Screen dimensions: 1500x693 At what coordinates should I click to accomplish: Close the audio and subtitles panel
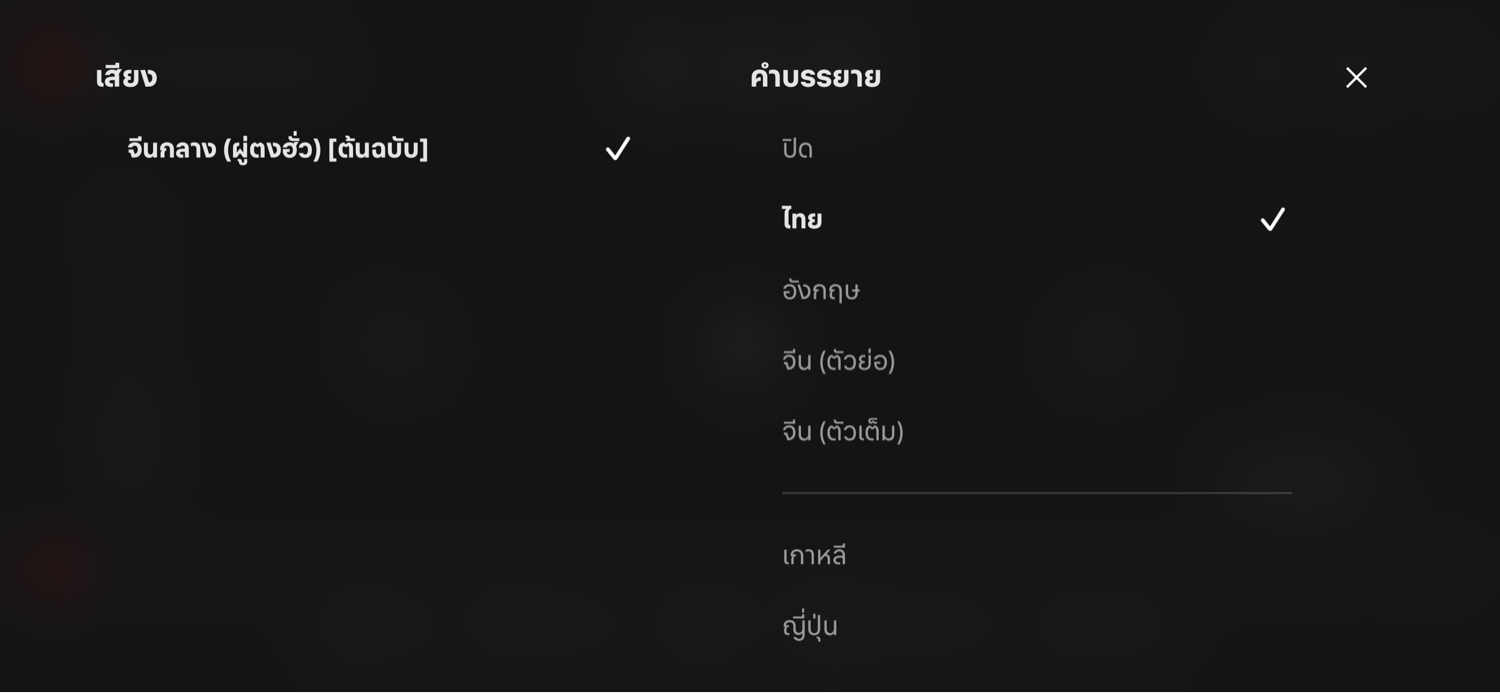1356,78
